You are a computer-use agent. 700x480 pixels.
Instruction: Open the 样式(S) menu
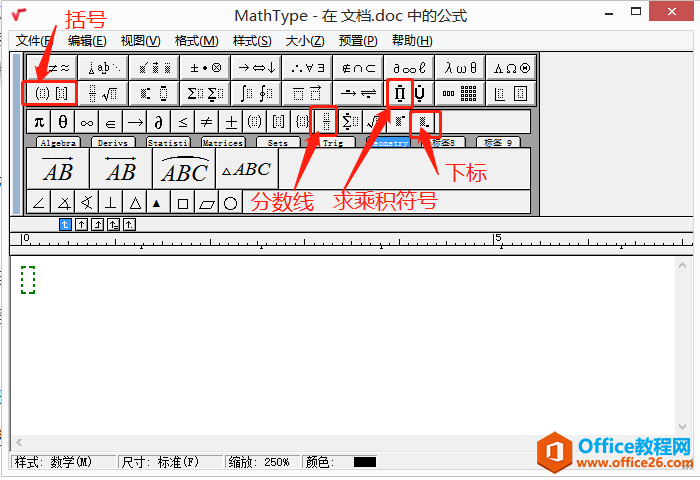tap(252, 41)
